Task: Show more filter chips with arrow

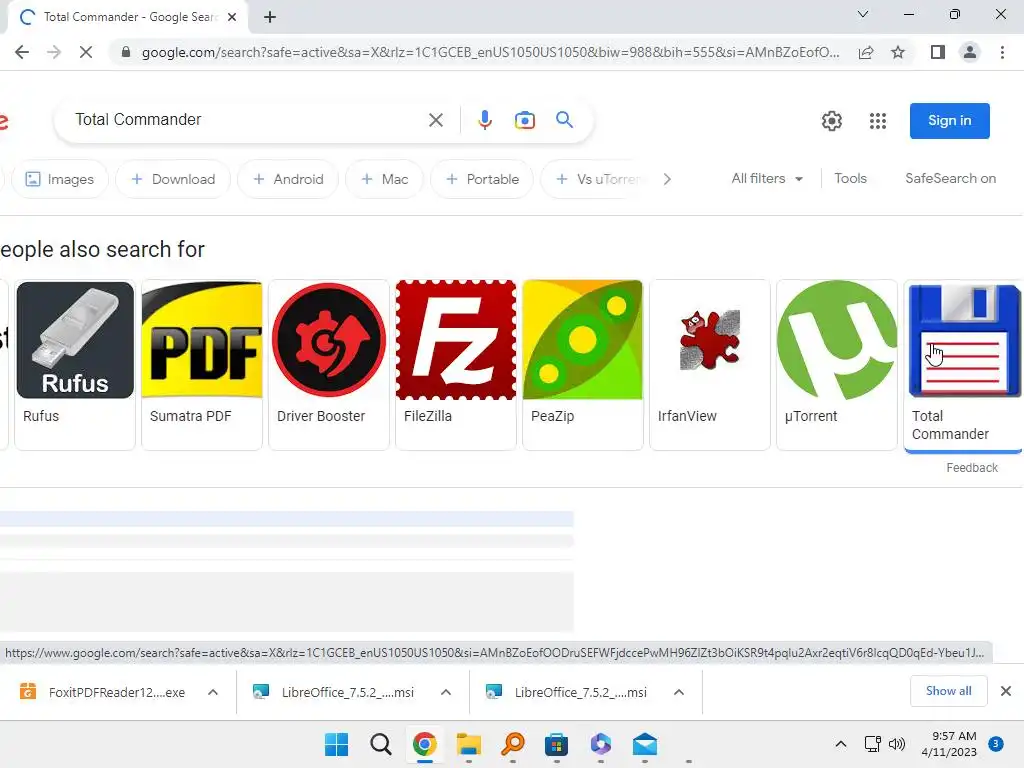Action: pos(667,179)
